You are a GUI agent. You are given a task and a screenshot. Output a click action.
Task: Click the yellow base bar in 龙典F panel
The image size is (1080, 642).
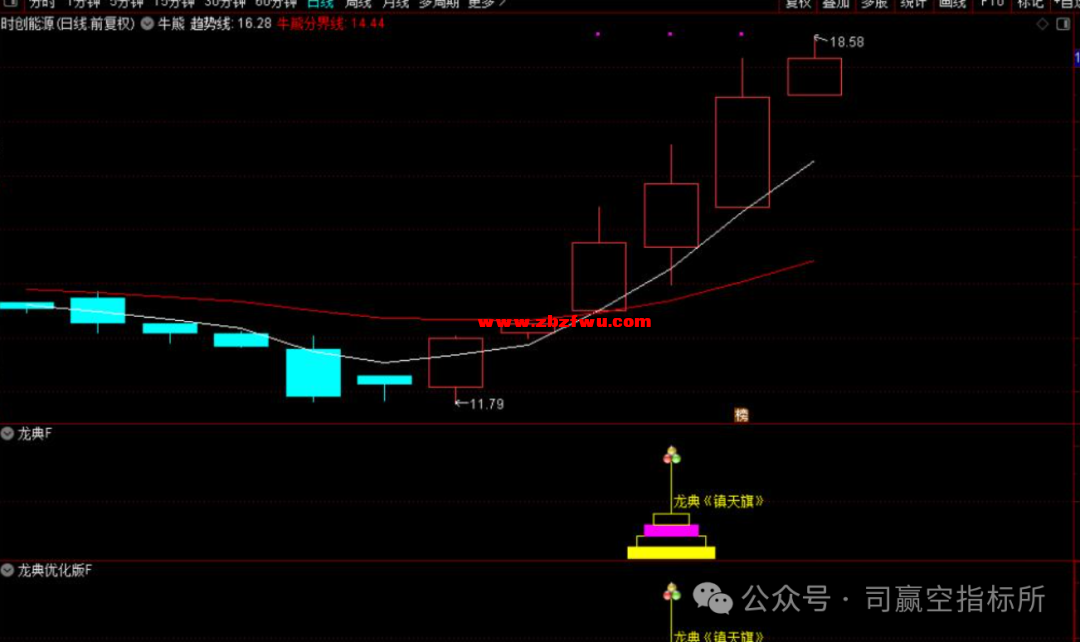pyautogui.click(x=672, y=552)
